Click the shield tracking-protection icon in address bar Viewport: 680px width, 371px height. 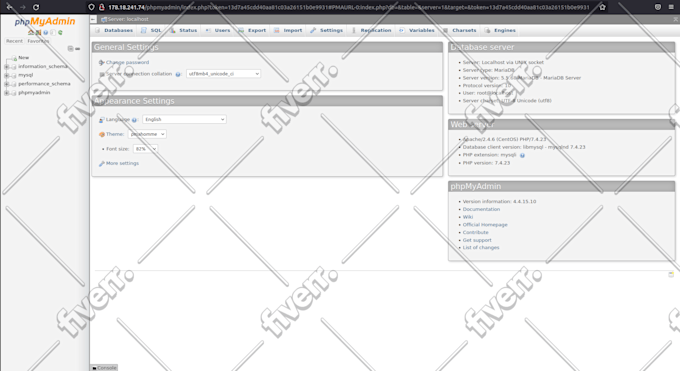91,7
